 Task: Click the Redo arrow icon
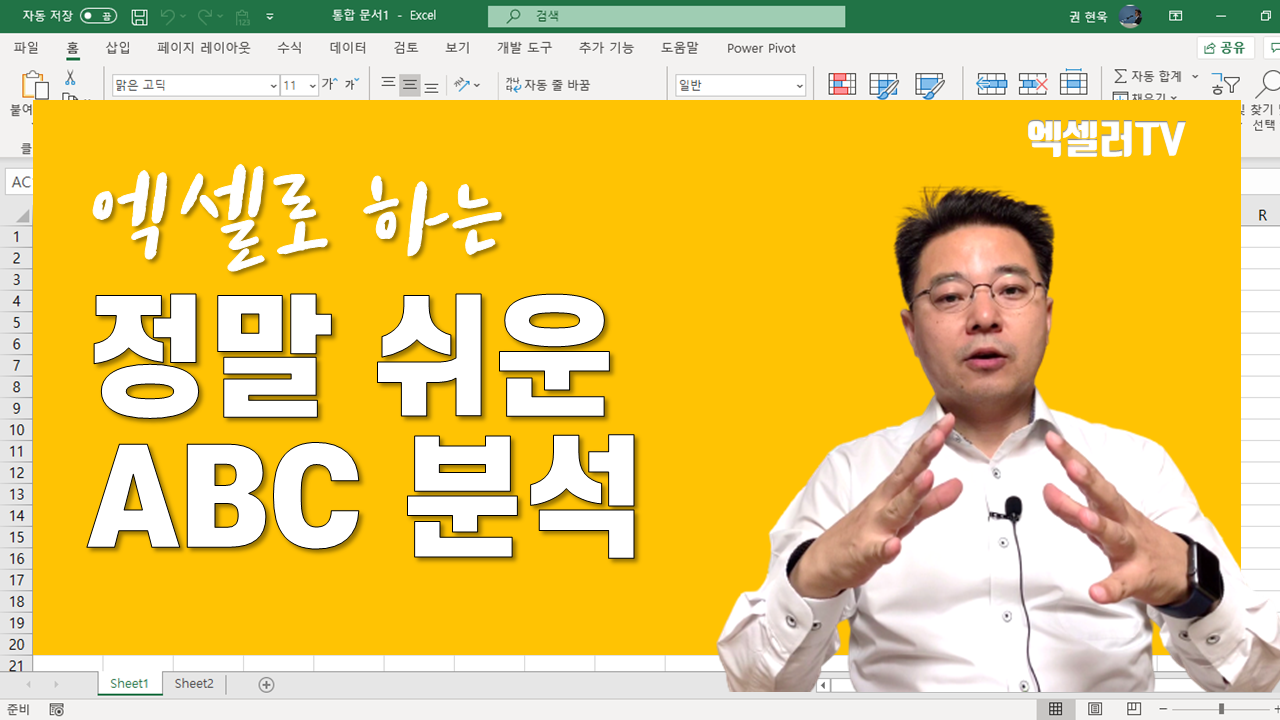click(205, 16)
